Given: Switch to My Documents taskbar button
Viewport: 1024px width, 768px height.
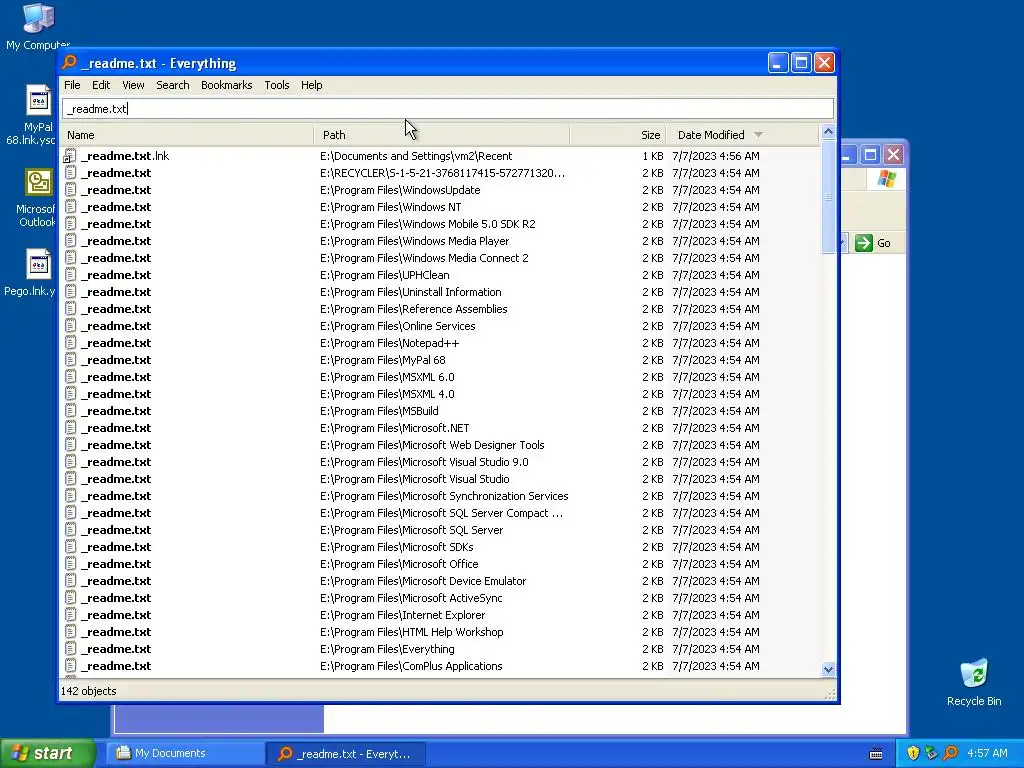Looking at the screenshot, I should point(184,753).
